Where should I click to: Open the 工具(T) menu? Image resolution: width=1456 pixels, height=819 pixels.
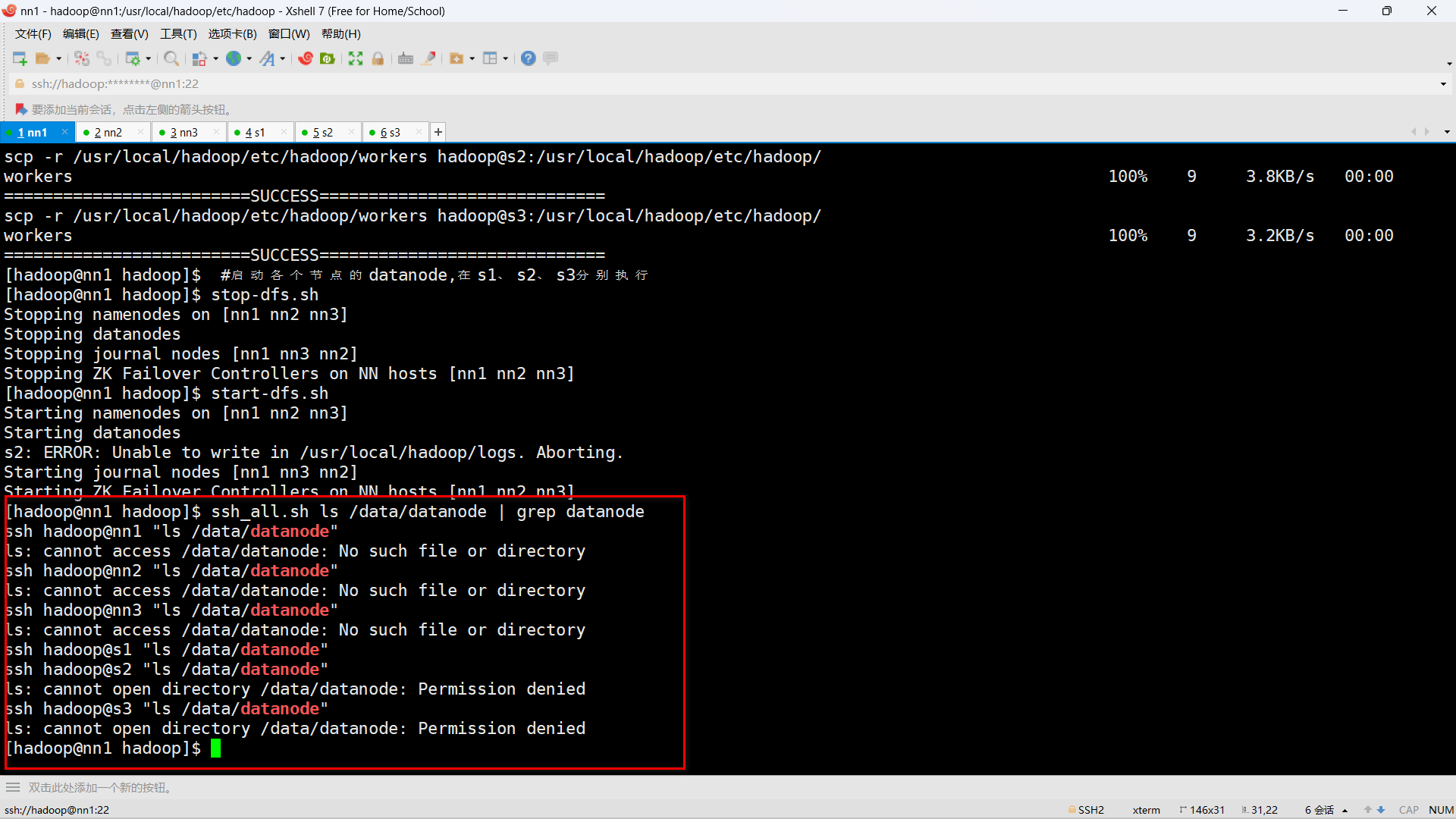click(x=178, y=34)
